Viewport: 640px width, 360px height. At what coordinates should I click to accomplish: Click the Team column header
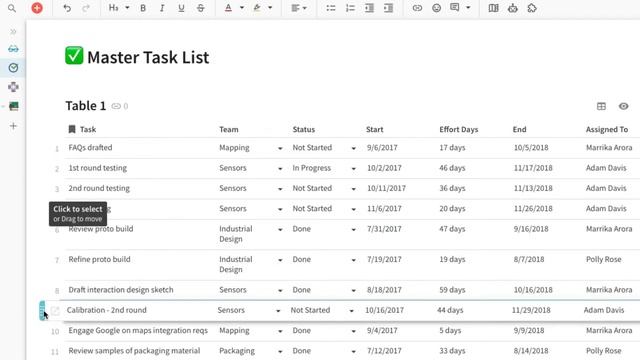(229, 129)
